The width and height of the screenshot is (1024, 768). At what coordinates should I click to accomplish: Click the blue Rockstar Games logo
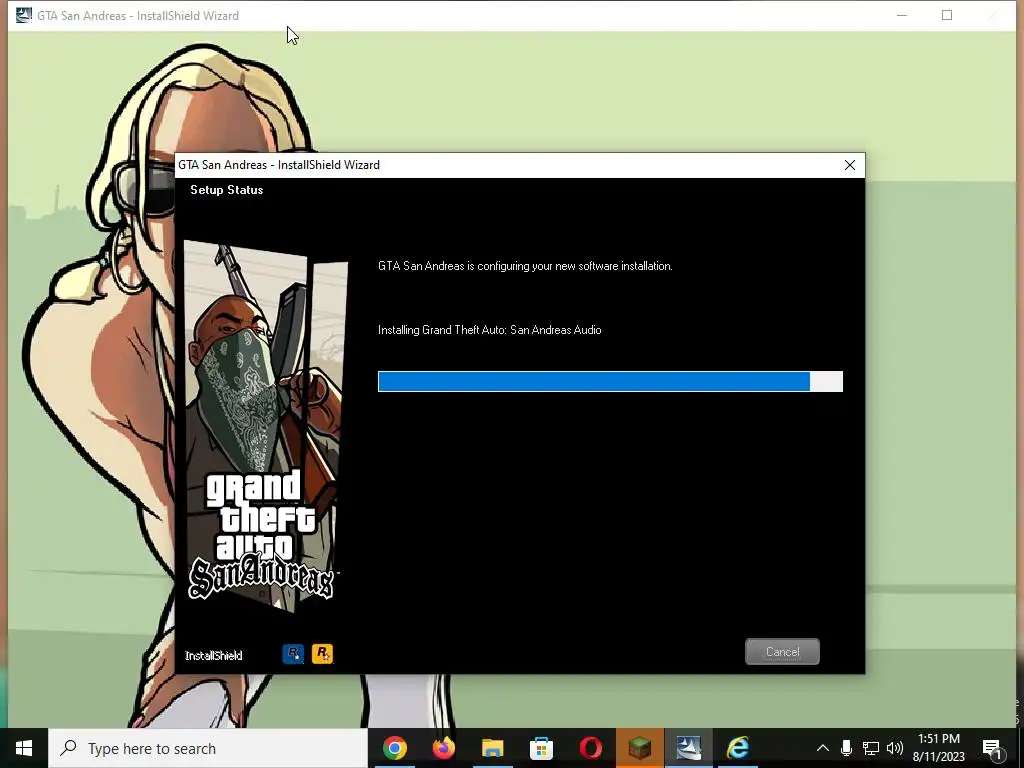tap(293, 654)
